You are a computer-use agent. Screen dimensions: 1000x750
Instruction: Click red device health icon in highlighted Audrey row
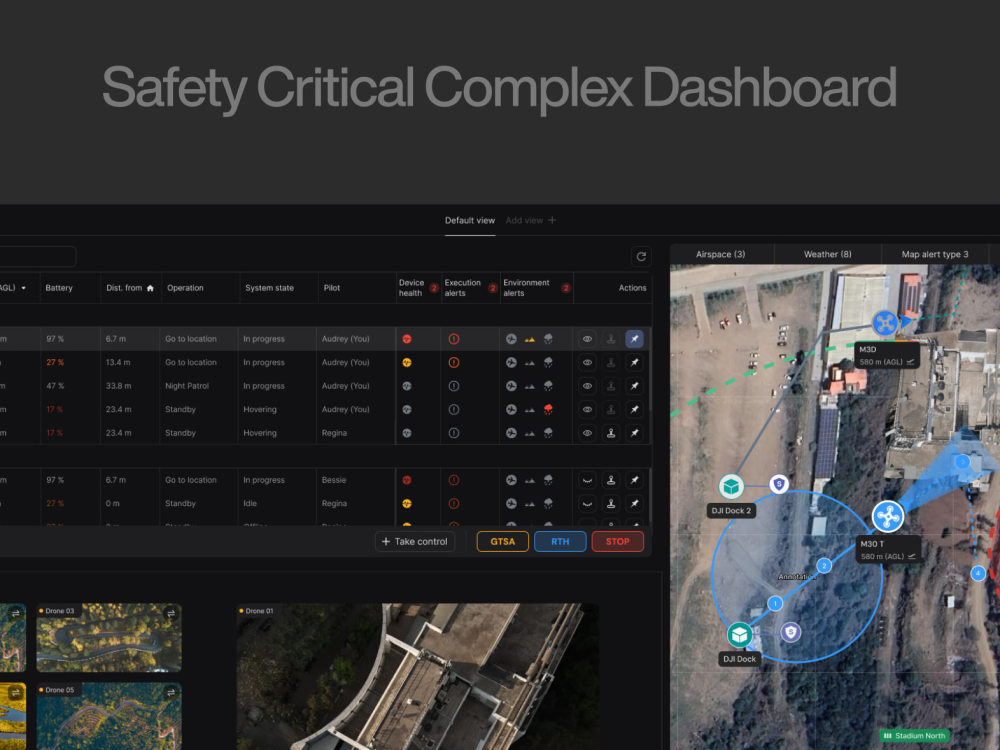pyautogui.click(x=407, y=339)
